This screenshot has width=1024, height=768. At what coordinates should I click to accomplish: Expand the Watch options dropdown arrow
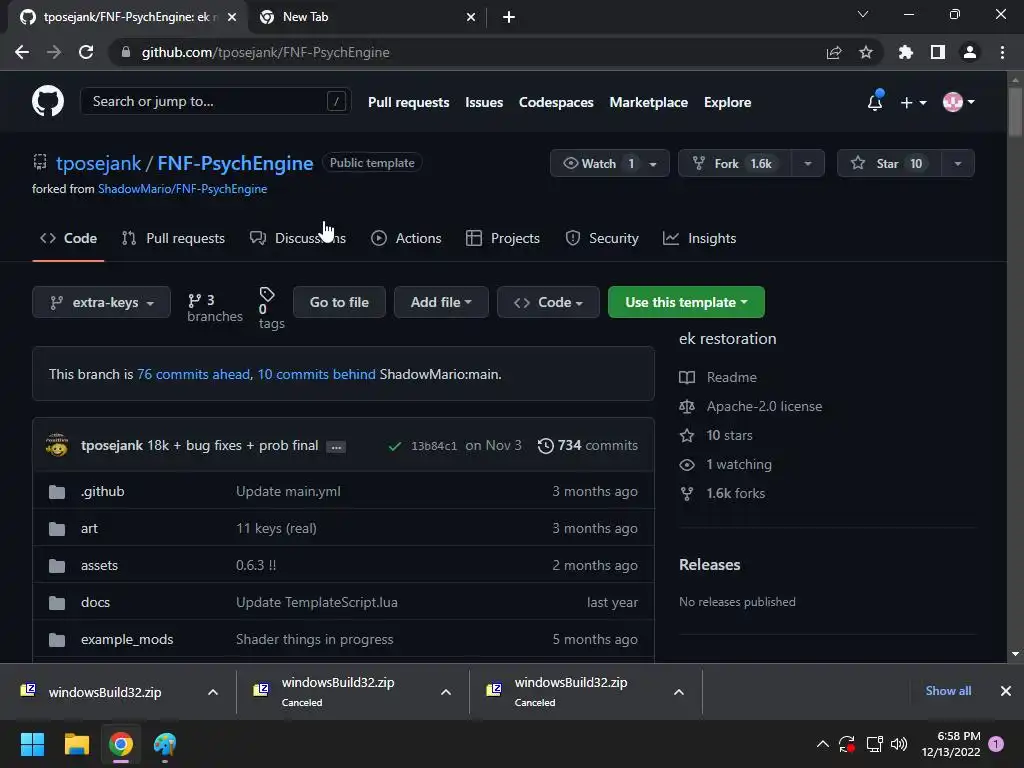pyautogui.click(x=653, y=164)
